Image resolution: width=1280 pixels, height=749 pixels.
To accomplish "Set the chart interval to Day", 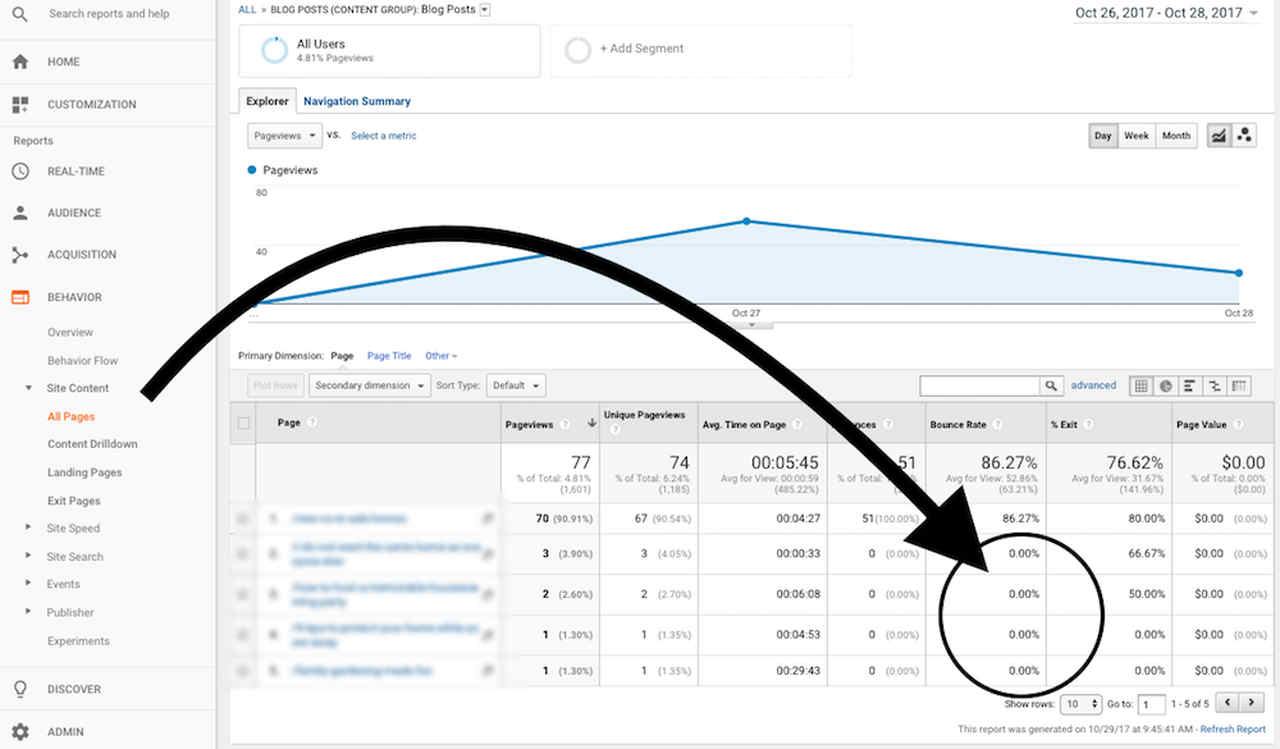I will pos(1102,136).
